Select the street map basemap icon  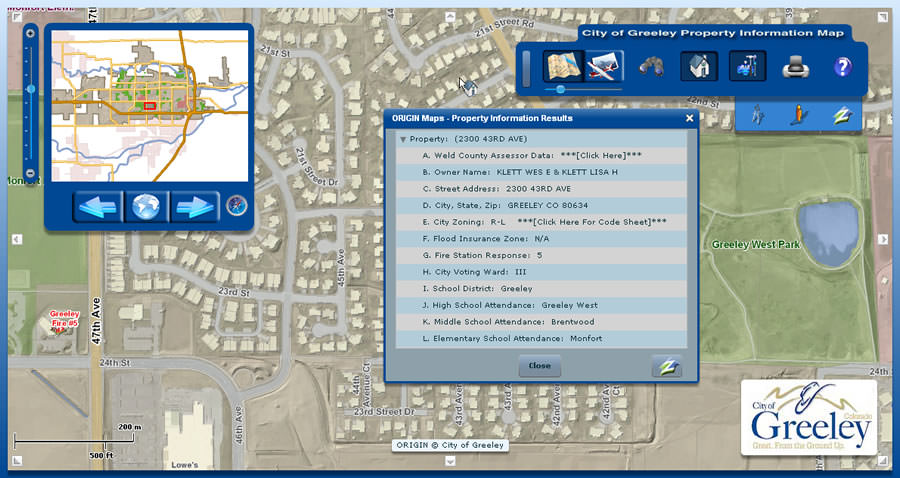tap(563, 66)
